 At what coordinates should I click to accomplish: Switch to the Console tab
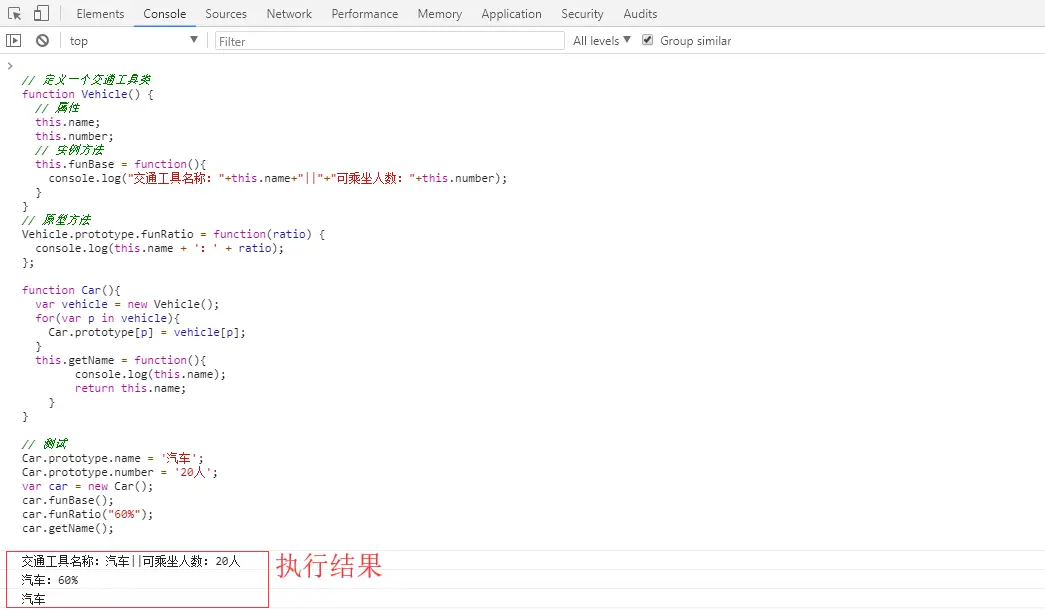coord(165,13)
